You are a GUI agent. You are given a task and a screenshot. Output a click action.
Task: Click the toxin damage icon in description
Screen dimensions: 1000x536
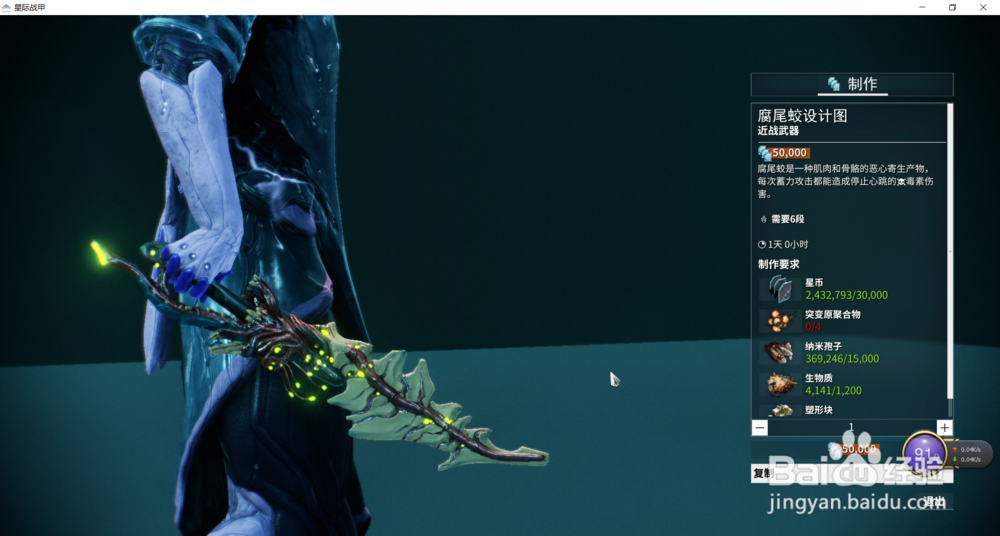(902, 182)
